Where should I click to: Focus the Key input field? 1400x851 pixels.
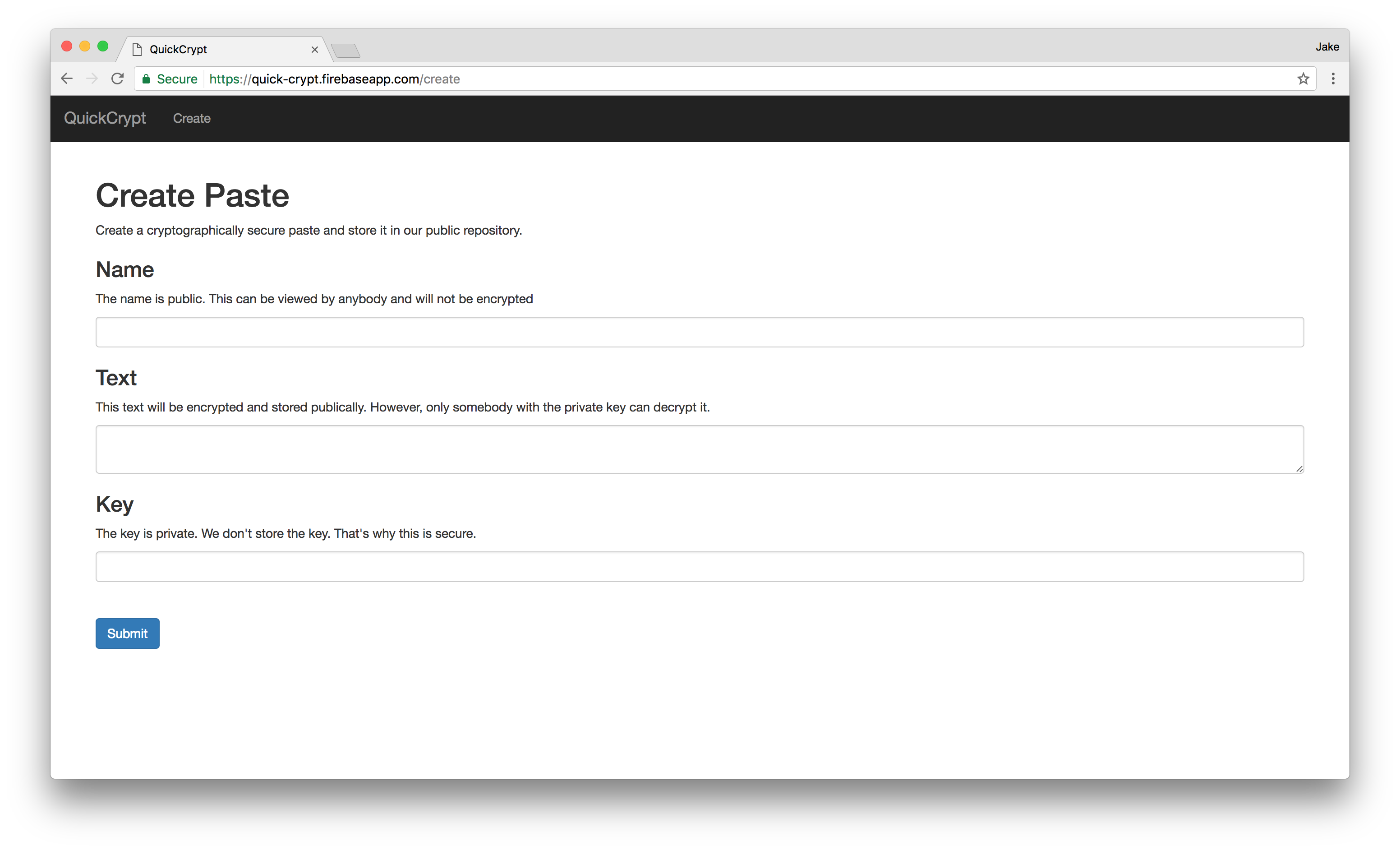coord(699,567)
